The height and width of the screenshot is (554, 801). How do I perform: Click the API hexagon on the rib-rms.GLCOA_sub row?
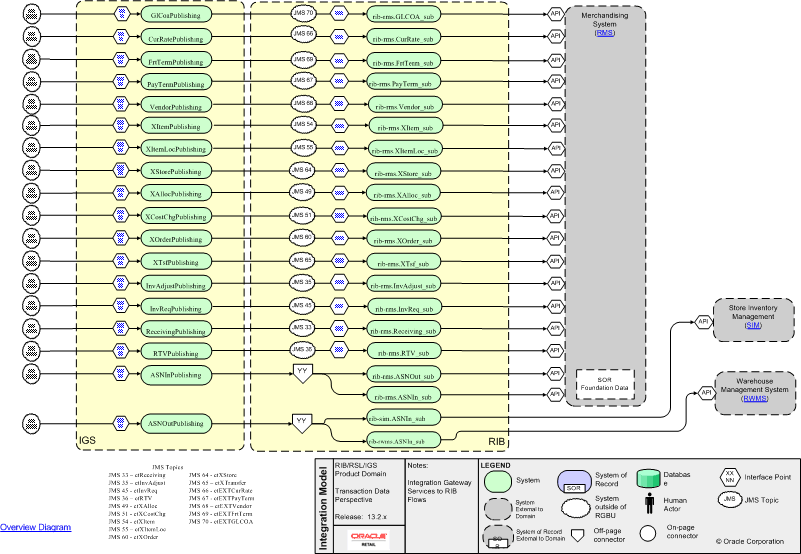point(555,14)
